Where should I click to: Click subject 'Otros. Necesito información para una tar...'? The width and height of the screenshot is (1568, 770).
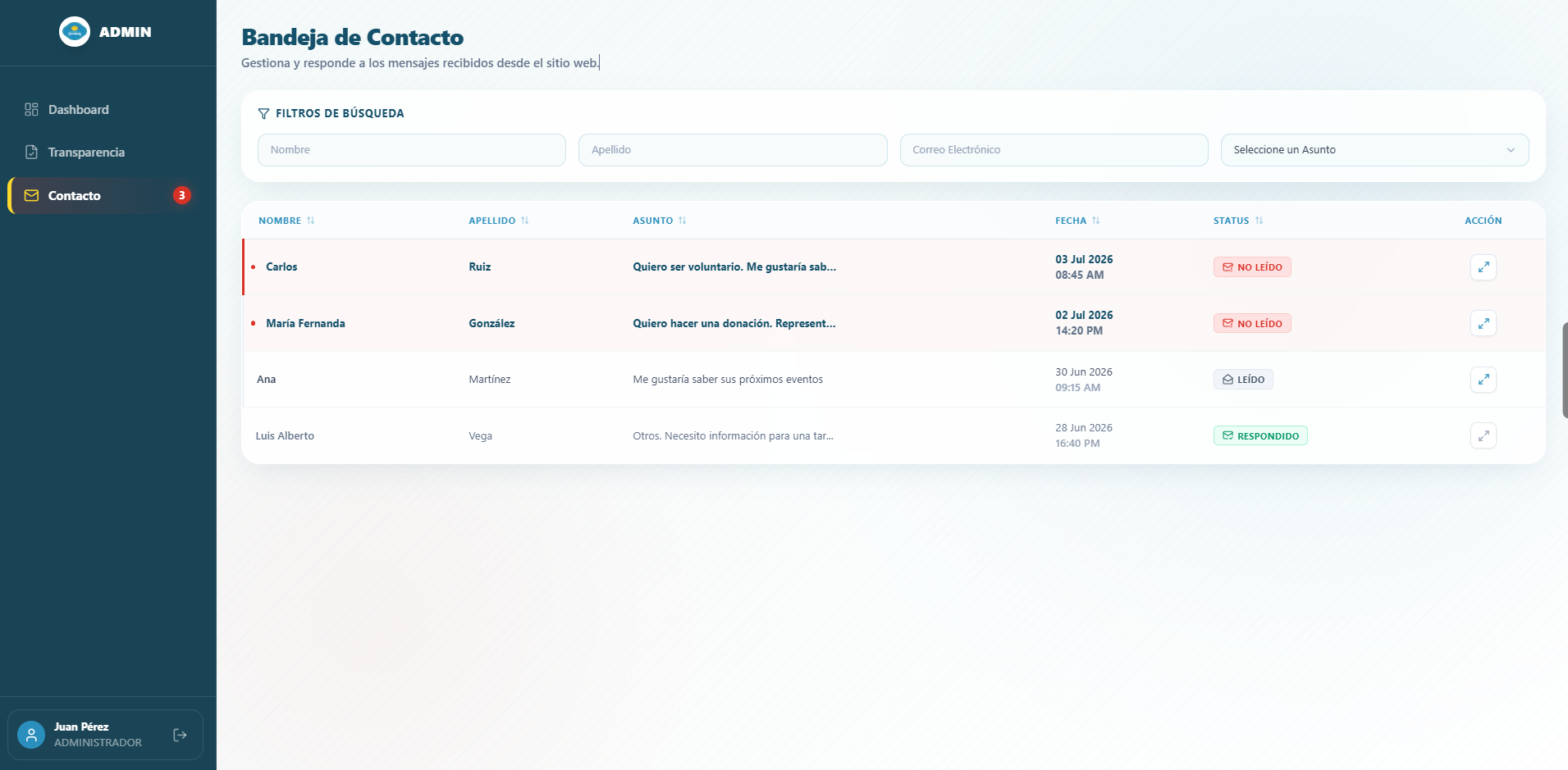coord(733,436)
